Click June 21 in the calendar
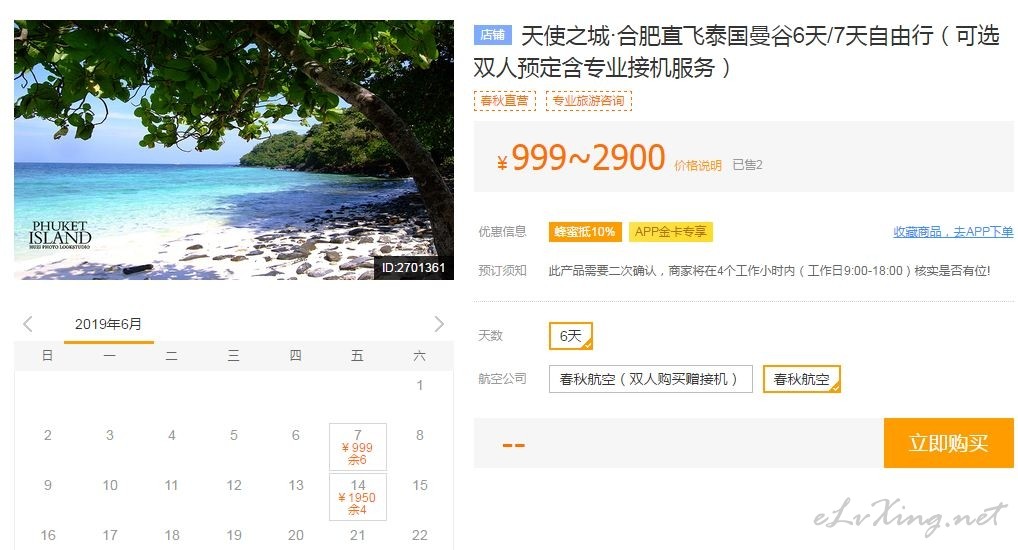 click(358, 535)
